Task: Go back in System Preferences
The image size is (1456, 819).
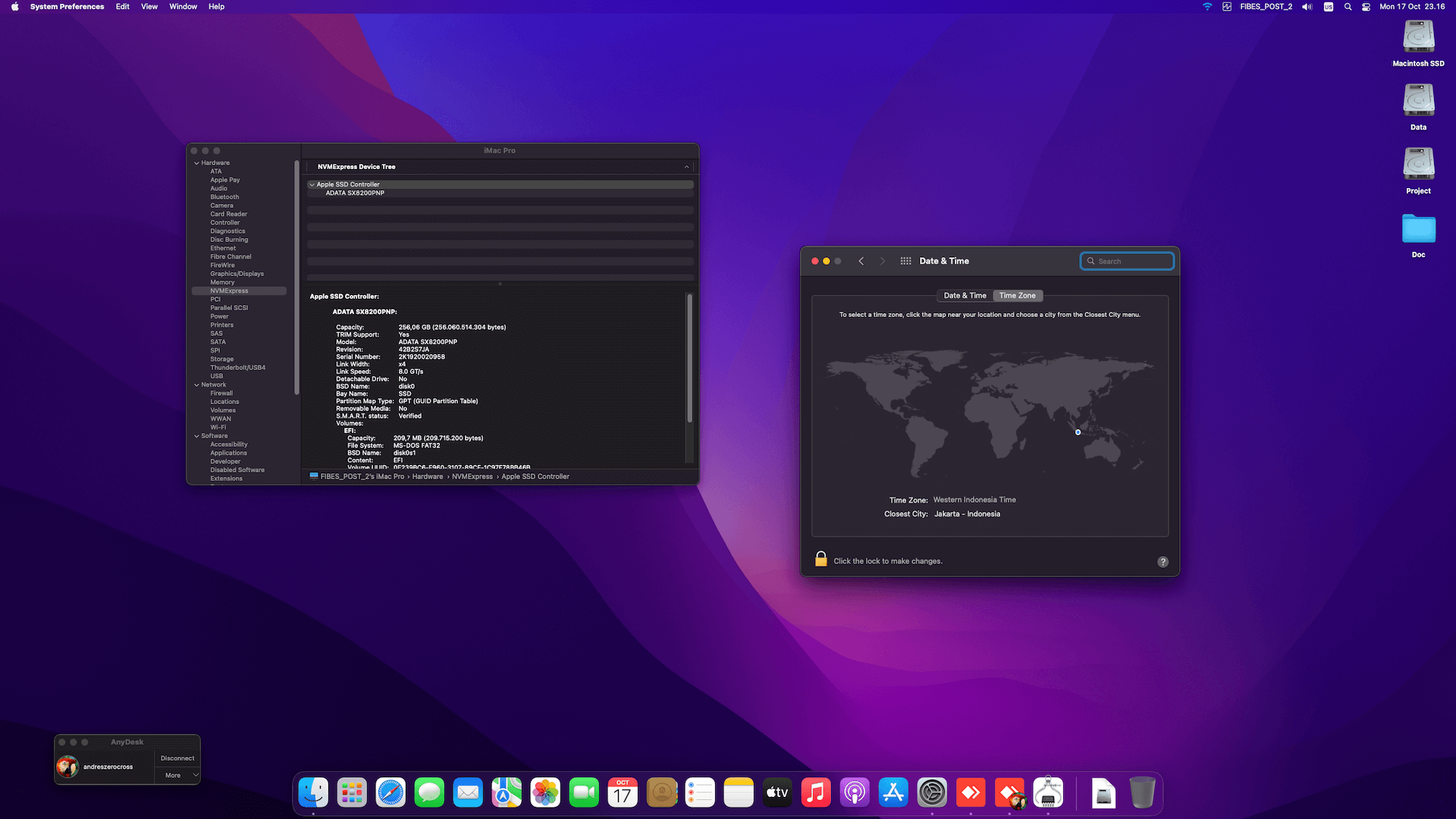Action: tap(861, 261)
